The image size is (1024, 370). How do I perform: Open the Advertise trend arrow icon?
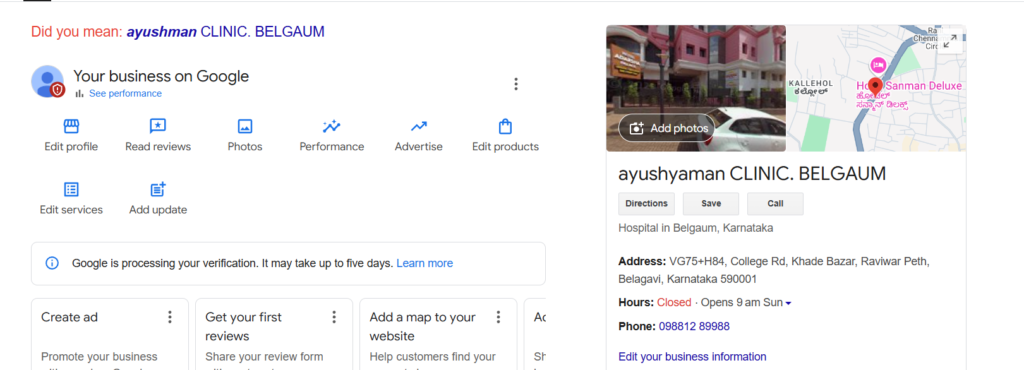point(419,126)
